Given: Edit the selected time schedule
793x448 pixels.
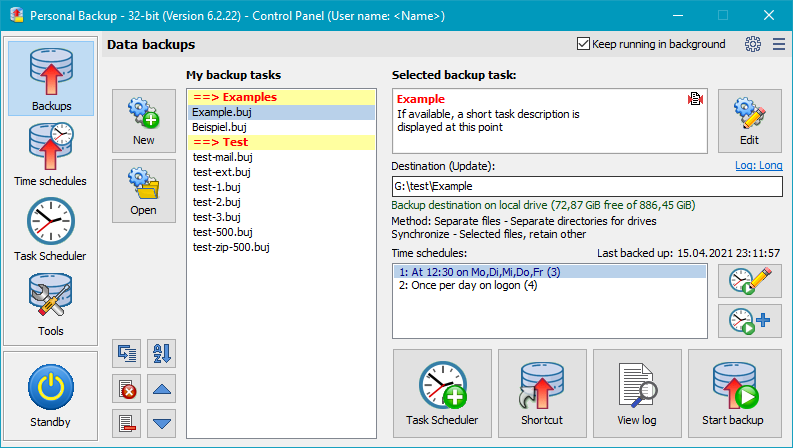Looking at the screenshot, I should click(x=749, y=281).
